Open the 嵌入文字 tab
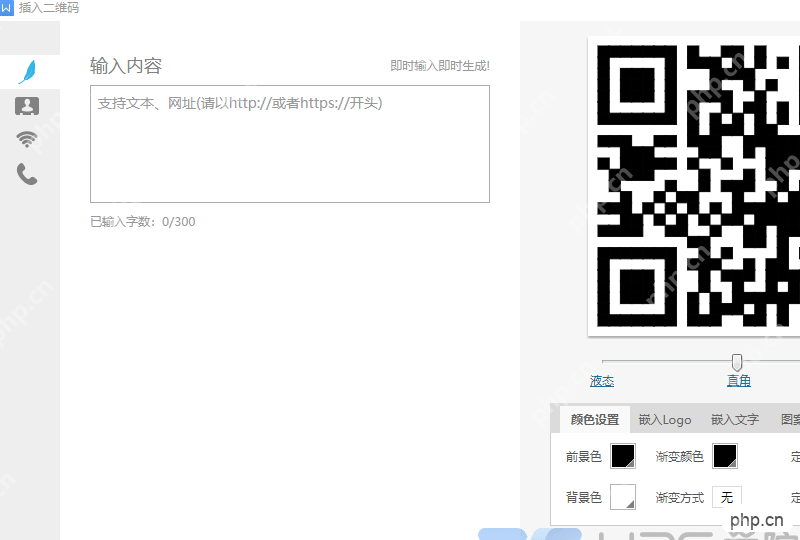 pyautogui.click(x=735, y=420)
